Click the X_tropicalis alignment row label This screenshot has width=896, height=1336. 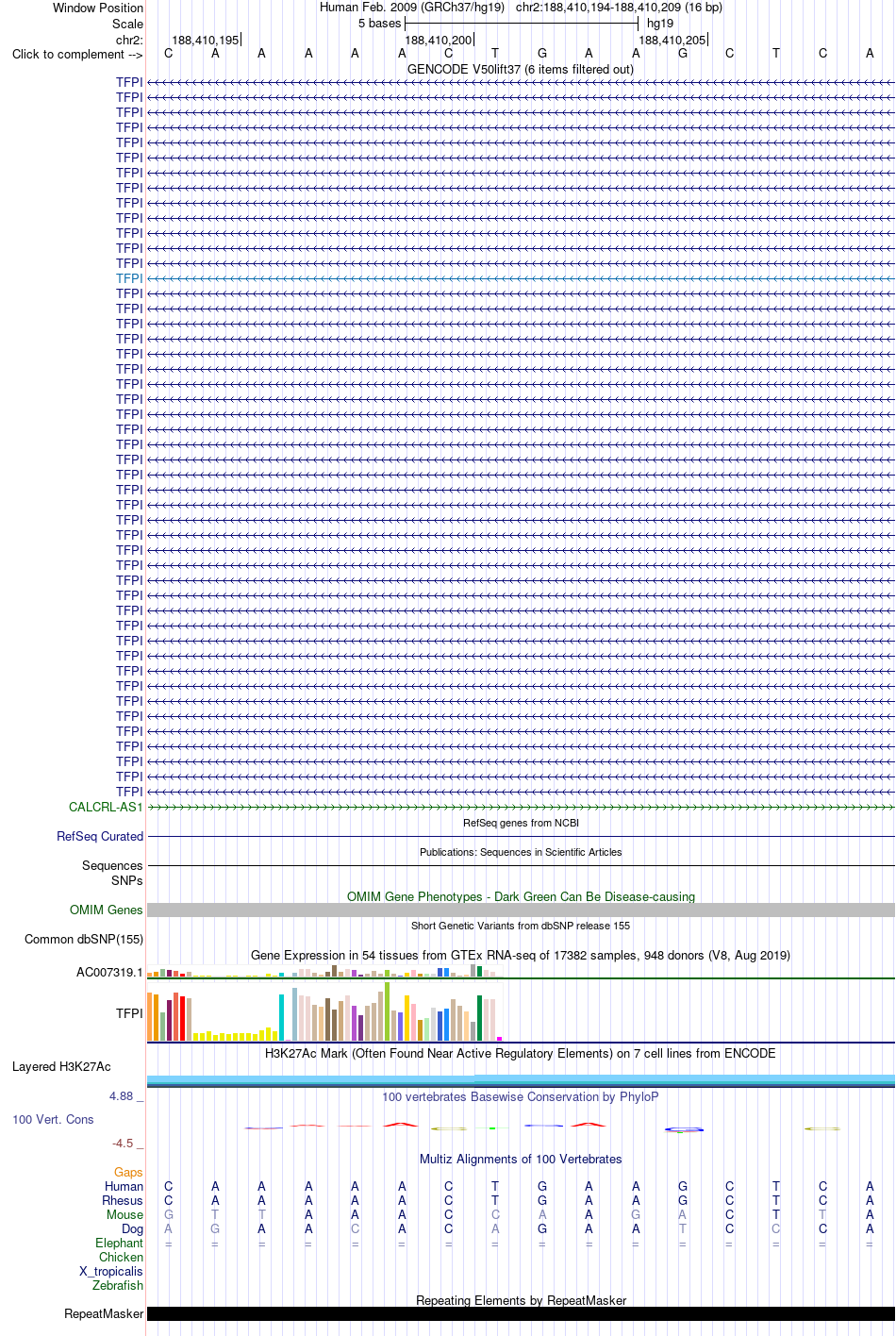coord(111,1271)
